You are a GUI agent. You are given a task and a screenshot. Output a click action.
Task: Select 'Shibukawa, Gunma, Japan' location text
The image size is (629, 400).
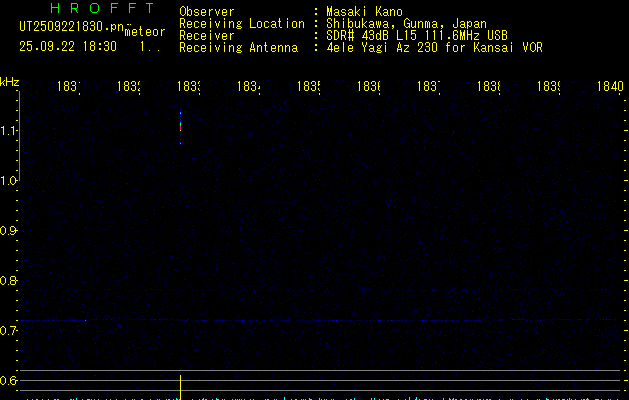406,24
